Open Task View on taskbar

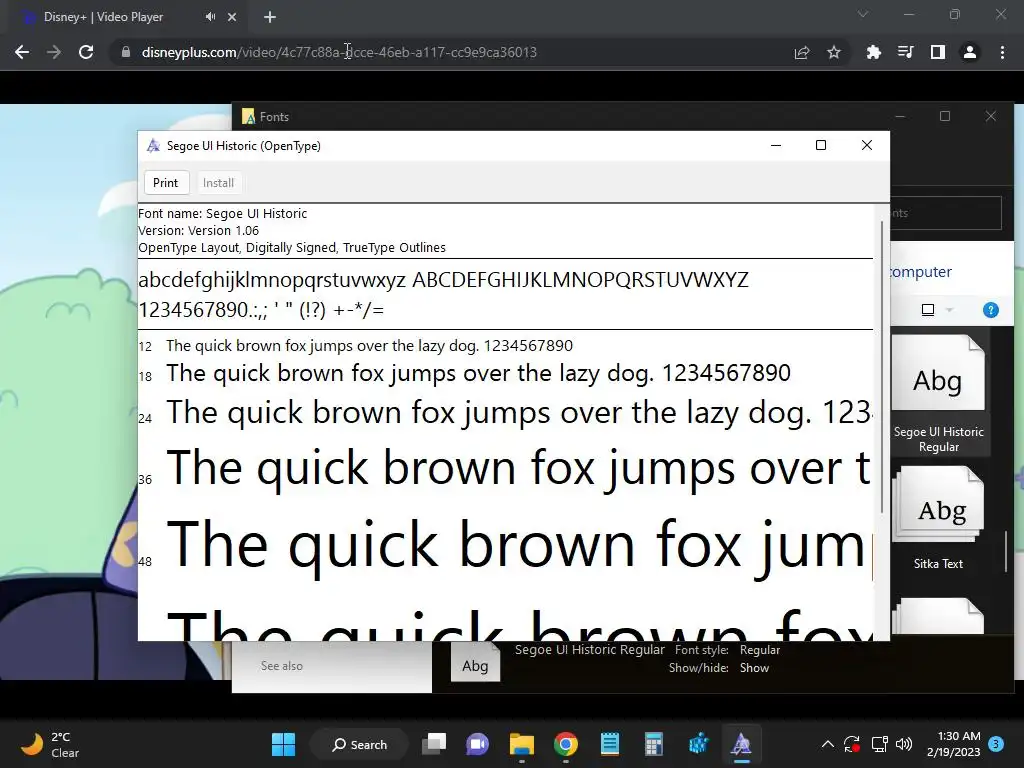(x=434, y=744)
